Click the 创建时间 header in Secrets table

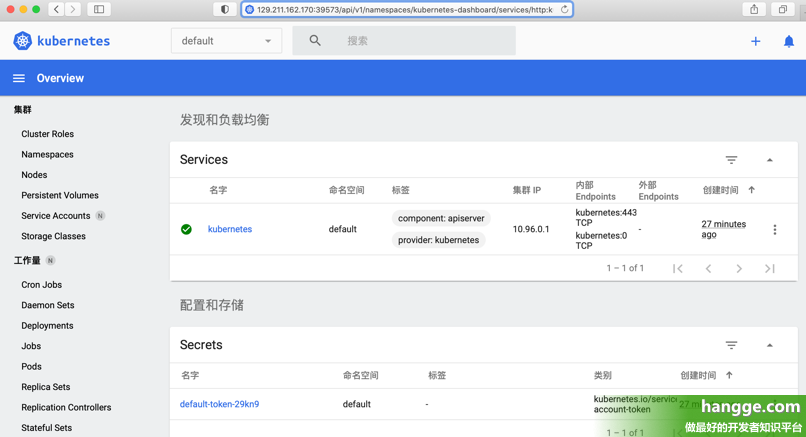698,375
